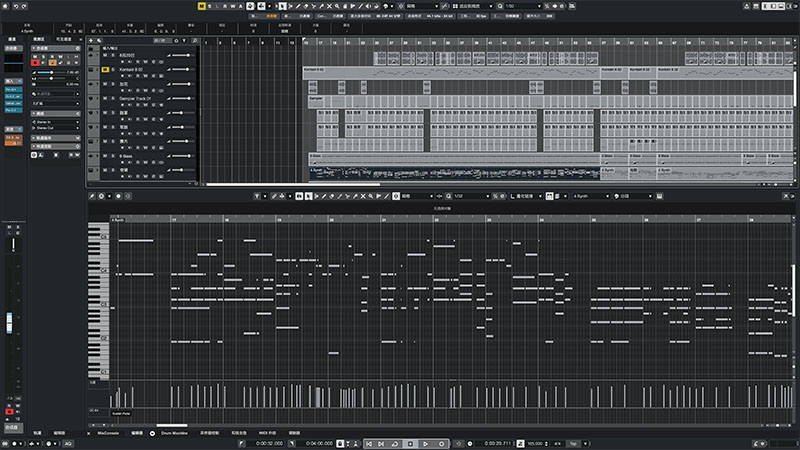This screenshot has height=450, width=800.
Task: Select the 9 Bass track name
Action: click(126, 156)
